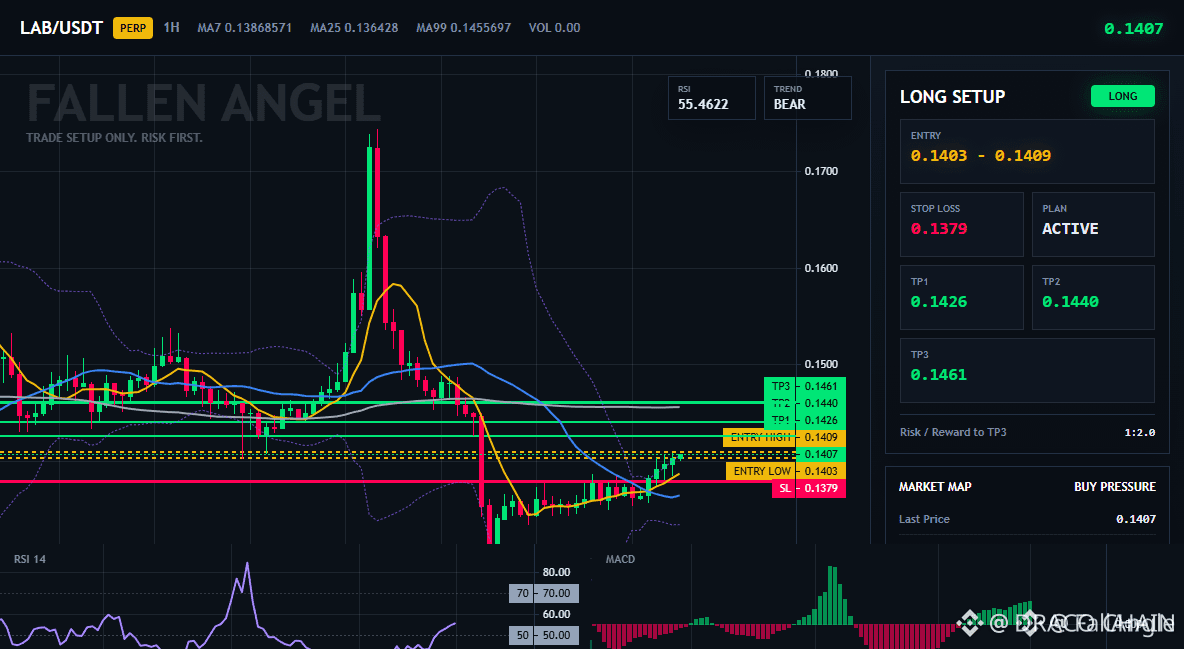Click the green 0.1407 current price axis tag
The image size is (1184, 649).
click(822, 454)
